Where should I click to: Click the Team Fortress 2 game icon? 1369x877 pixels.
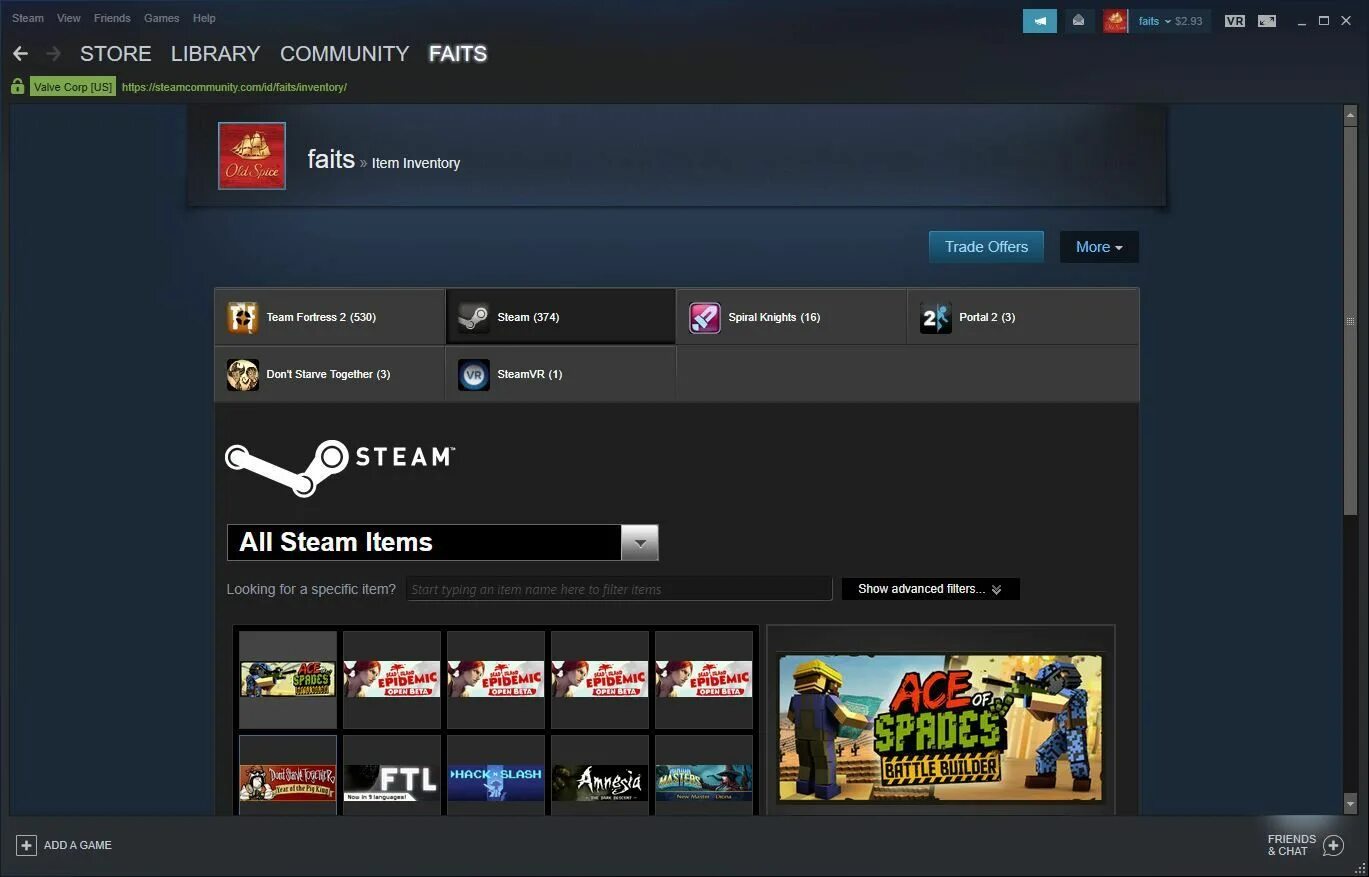(242, 317)
